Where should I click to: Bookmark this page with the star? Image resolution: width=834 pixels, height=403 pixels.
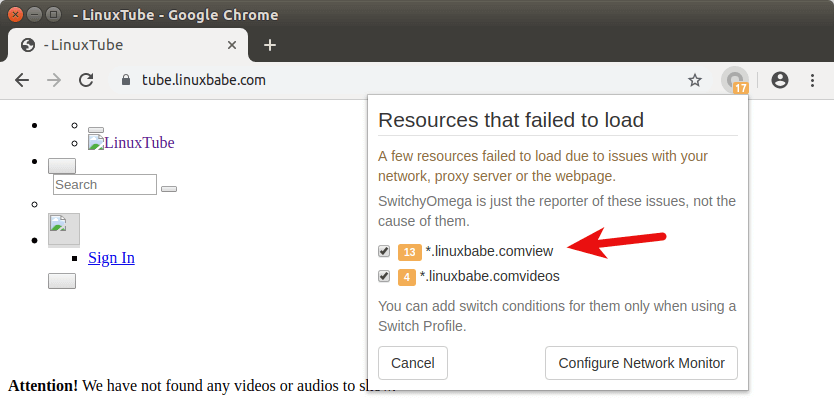click(695, 80)
